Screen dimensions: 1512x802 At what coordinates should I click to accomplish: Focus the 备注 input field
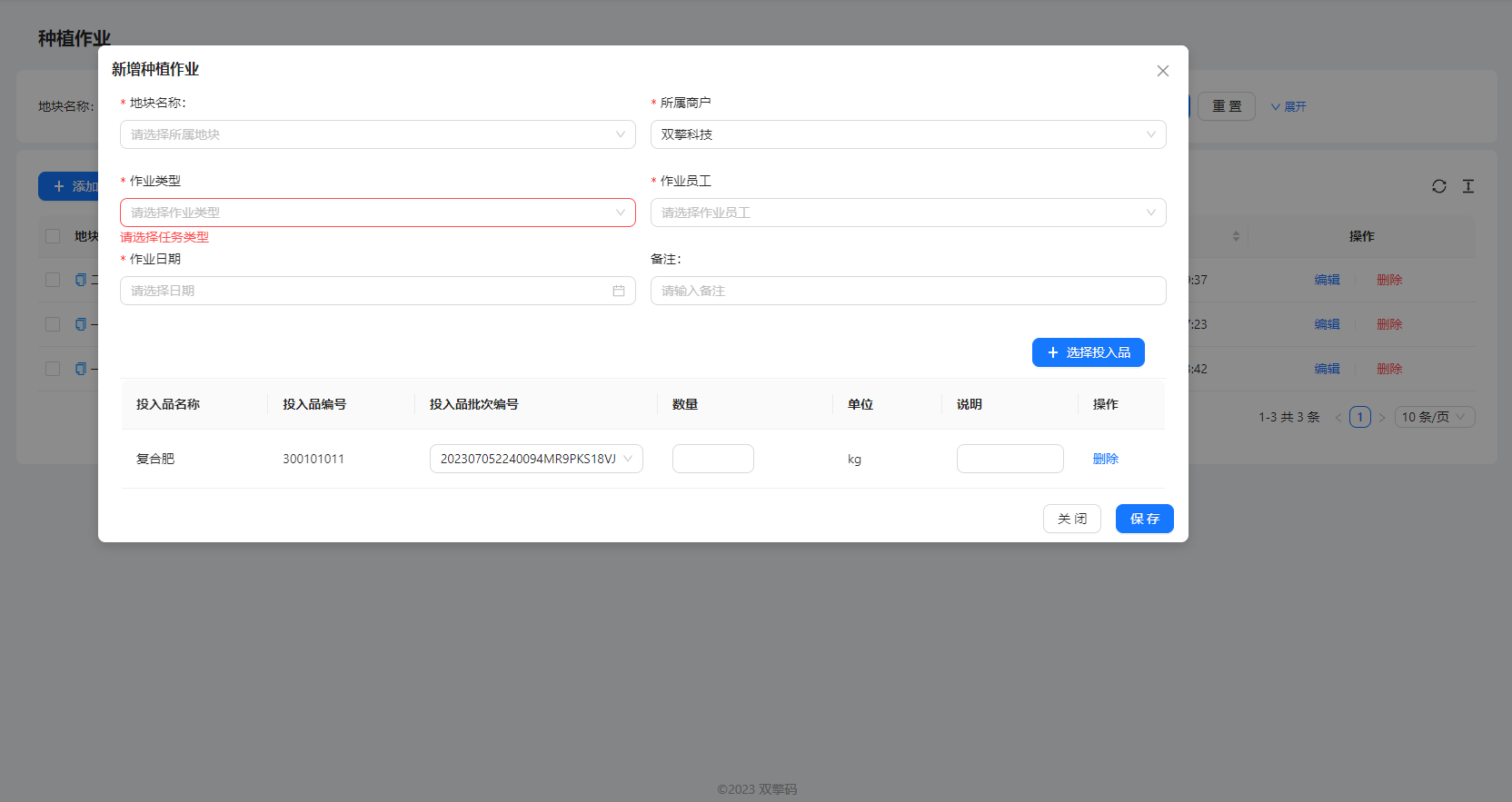click(908, 291)
